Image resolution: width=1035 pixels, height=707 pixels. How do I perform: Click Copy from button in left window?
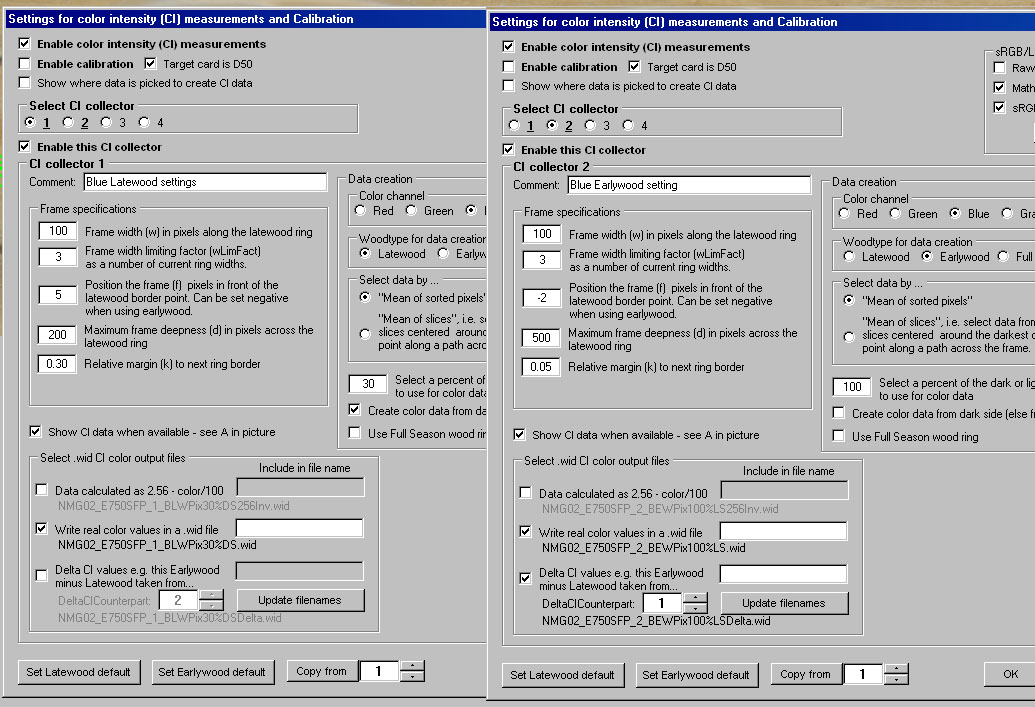coord(322,671)
